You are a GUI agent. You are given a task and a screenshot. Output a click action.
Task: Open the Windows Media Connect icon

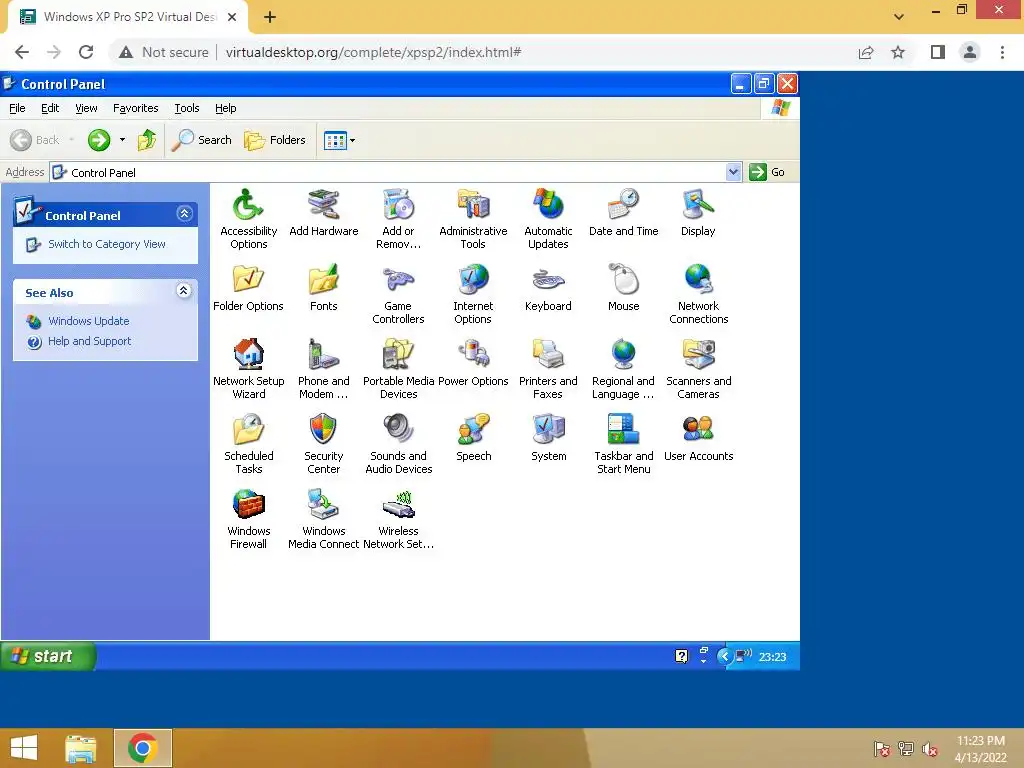[323, 505]
